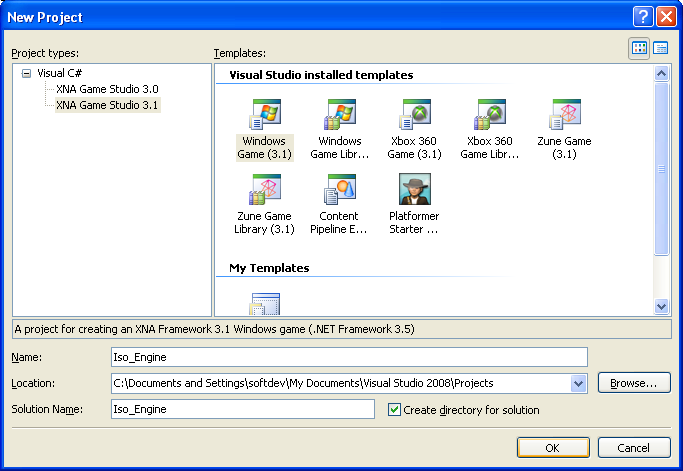
Task: Click the templates list vertical scrollbar thumb
Action: tap(661, 170)
